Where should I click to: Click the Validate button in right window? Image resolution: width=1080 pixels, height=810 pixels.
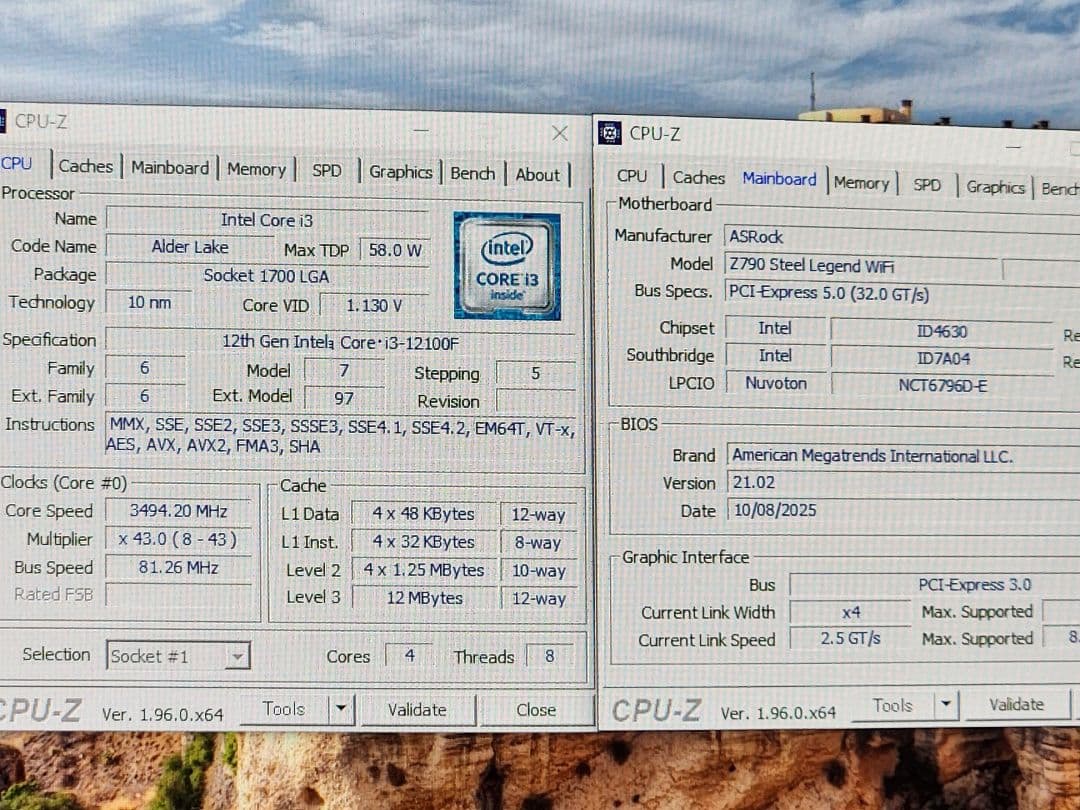1016,703
